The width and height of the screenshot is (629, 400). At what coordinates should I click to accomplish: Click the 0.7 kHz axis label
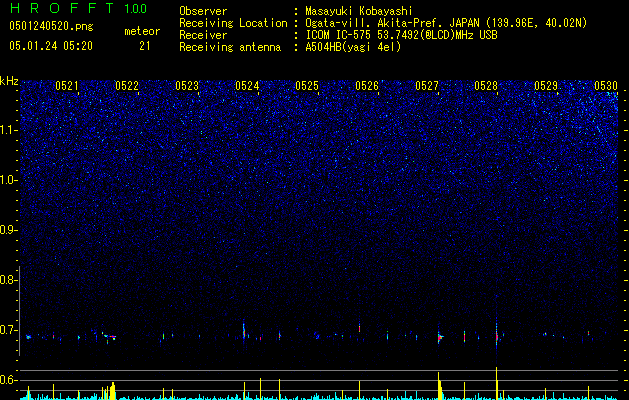[8, 330]
